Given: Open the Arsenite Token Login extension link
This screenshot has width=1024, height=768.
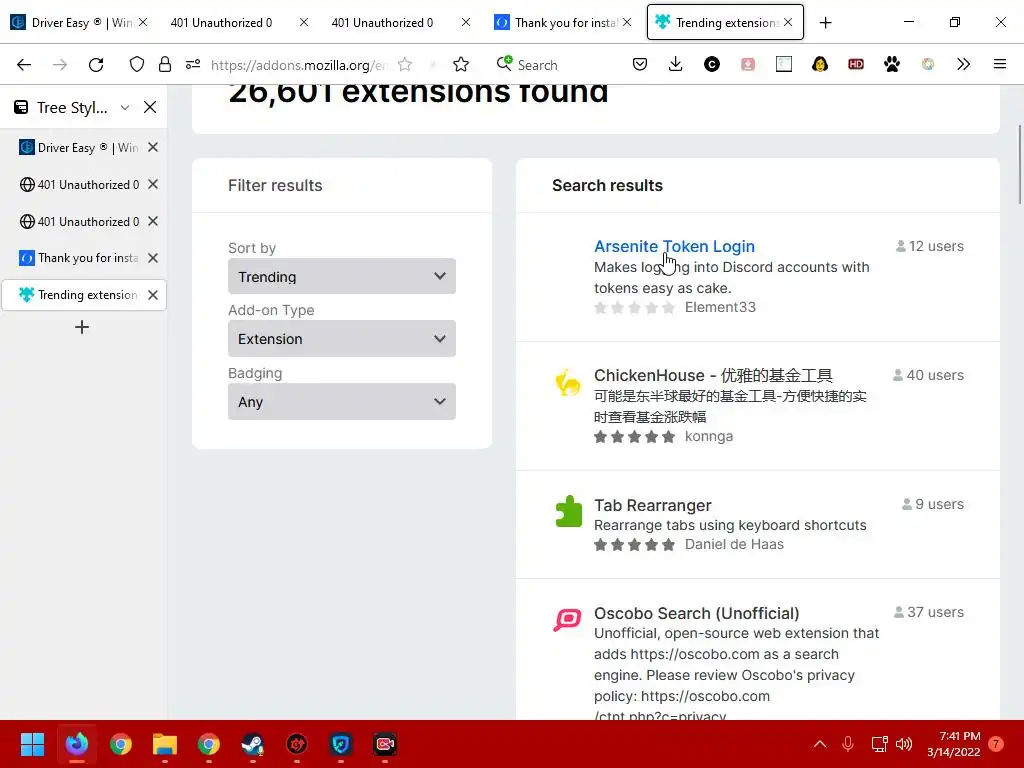Looking at the screenshot, I should (674, 246).
